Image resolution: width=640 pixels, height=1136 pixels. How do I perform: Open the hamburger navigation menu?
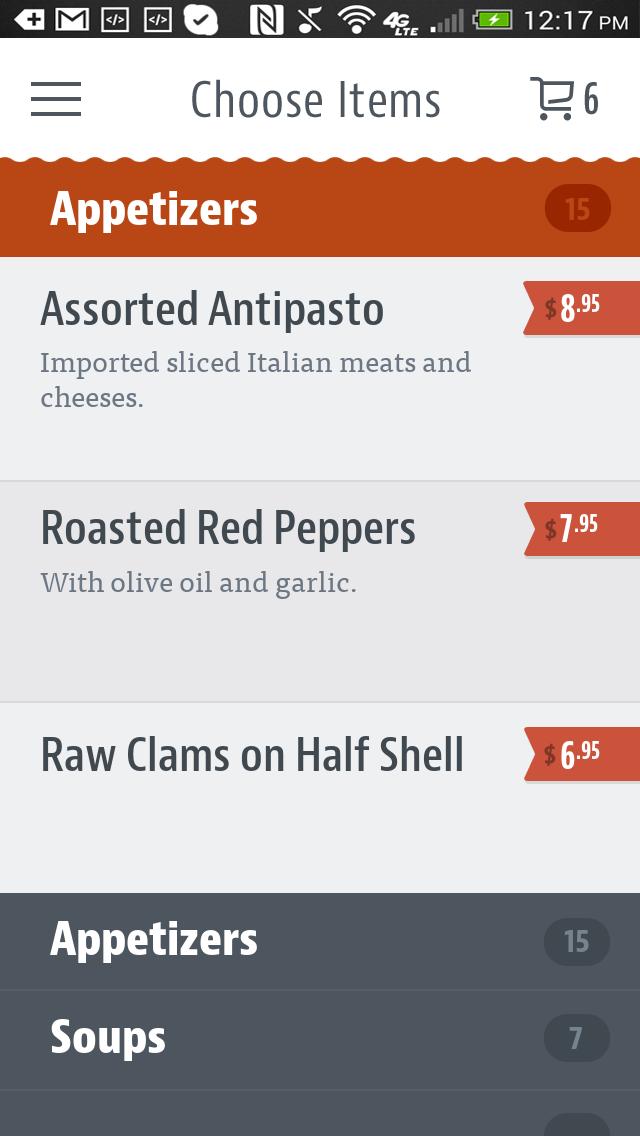click(56, 100)
